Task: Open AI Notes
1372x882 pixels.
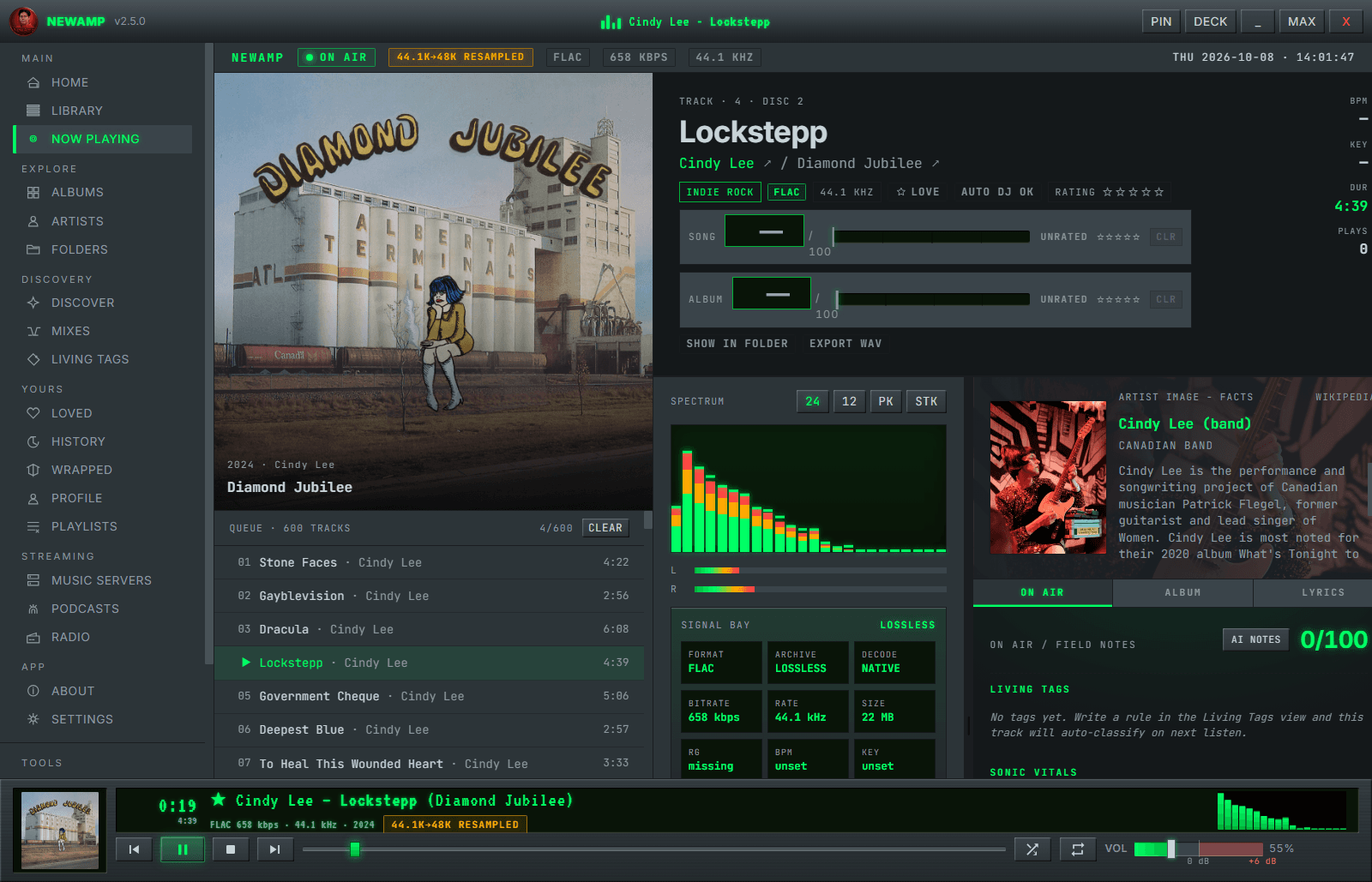Action: coord(1255,639)
